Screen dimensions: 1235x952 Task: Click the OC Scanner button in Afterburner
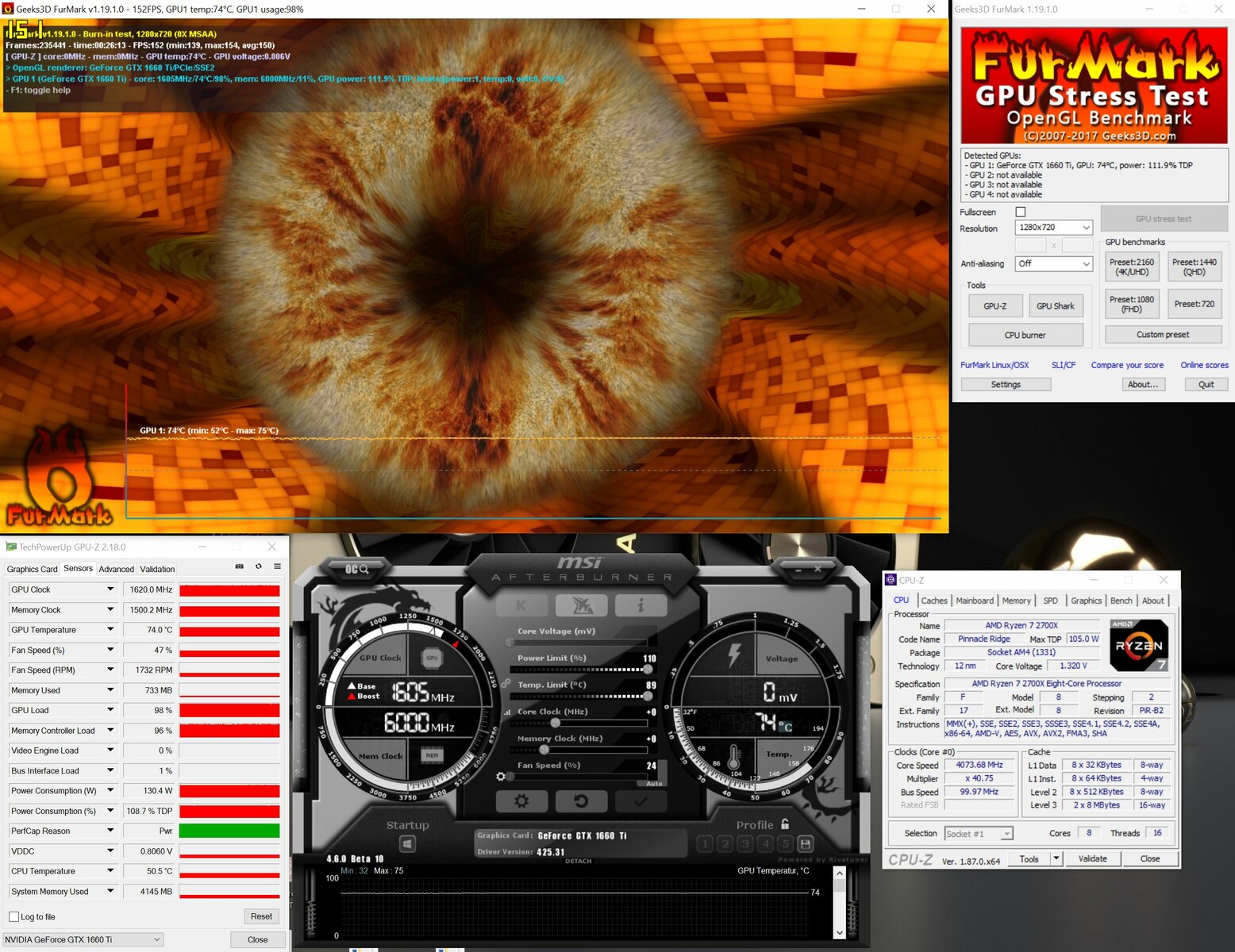pos(357,569)
